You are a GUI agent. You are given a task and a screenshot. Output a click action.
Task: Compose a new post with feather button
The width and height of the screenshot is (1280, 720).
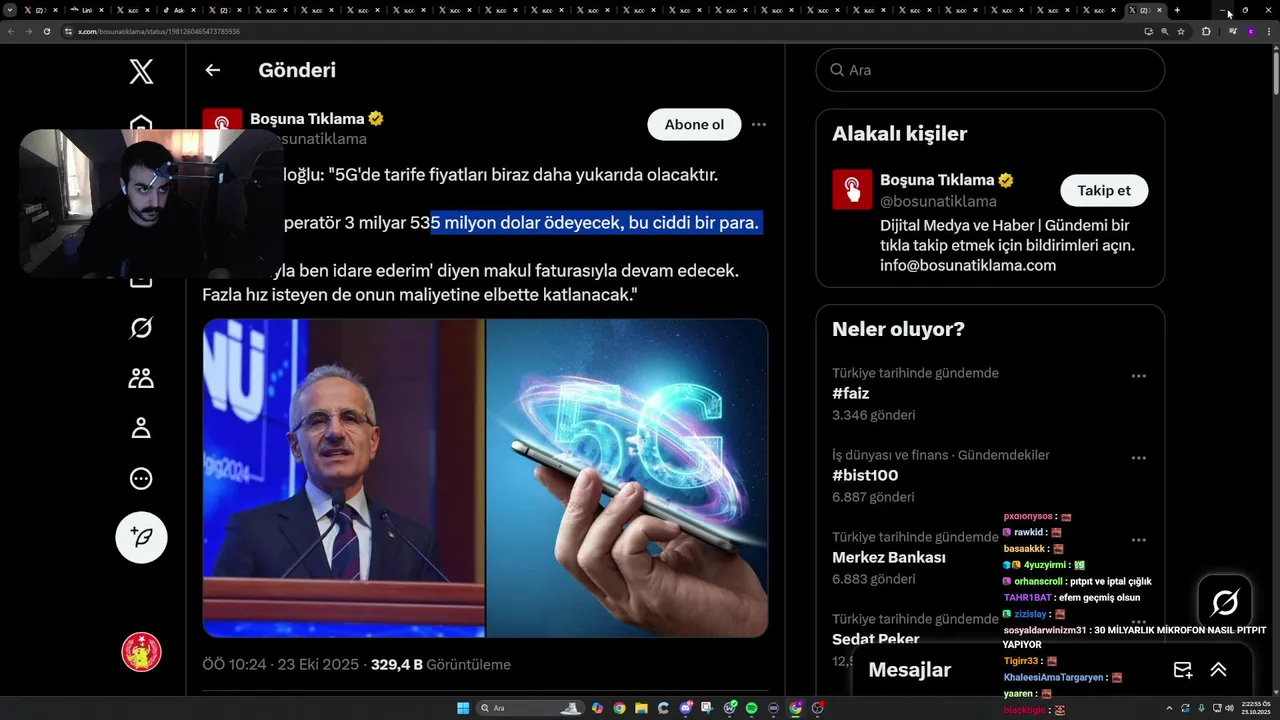(x=141, y=538)
